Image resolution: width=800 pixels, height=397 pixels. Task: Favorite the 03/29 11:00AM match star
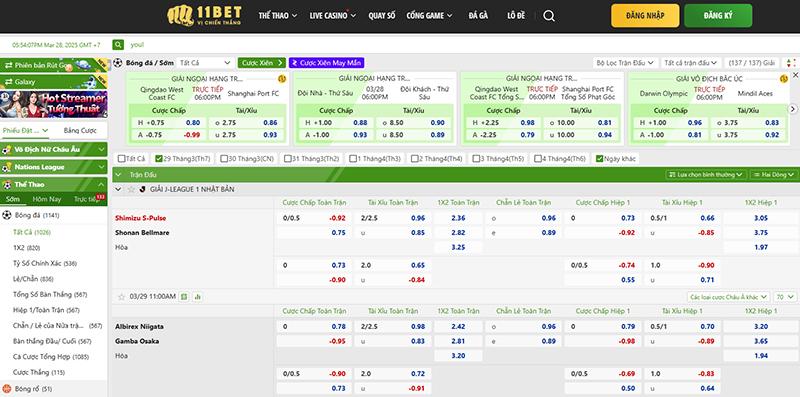point(121,296)
